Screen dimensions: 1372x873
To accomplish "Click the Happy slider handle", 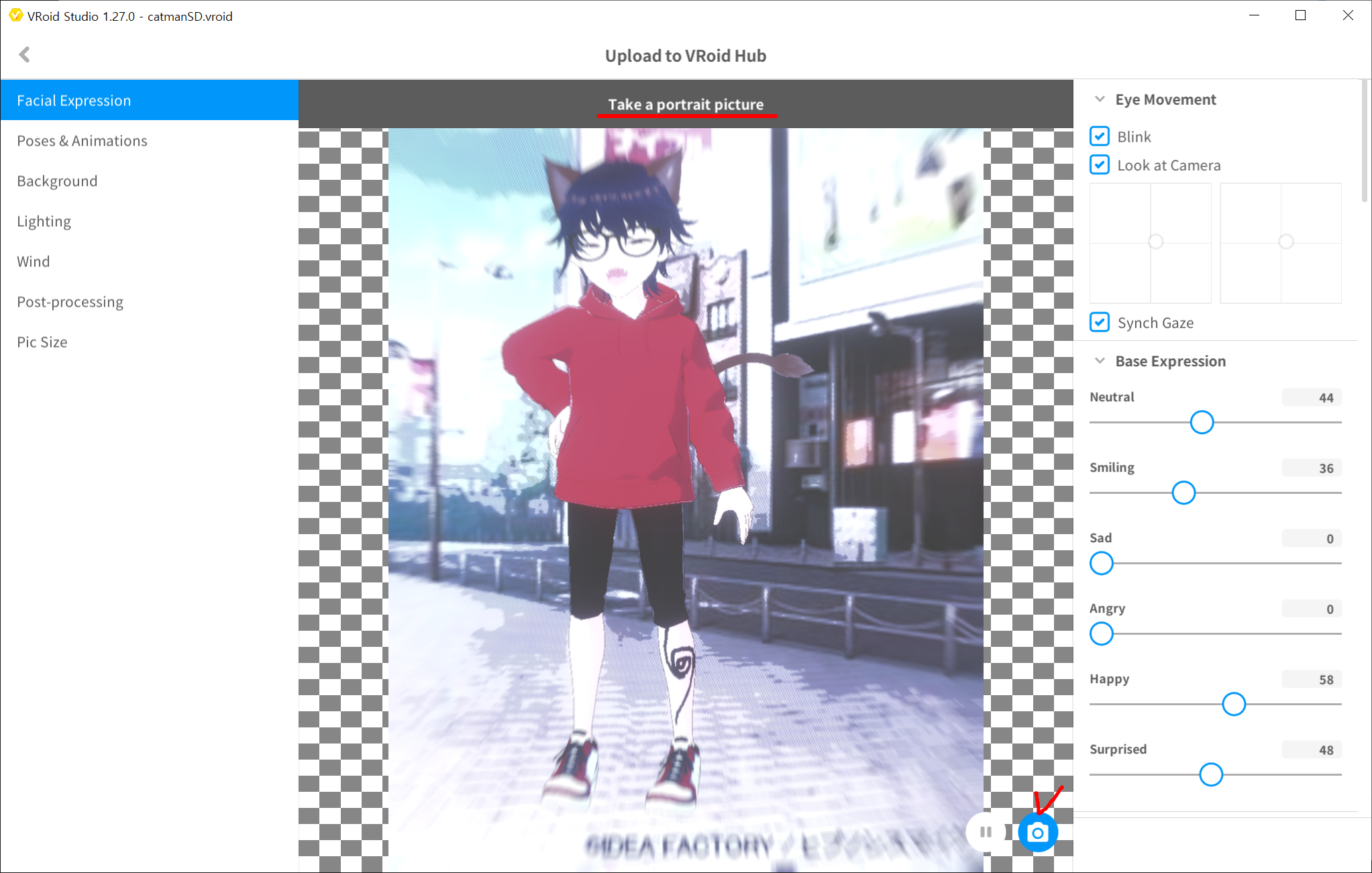I will (1233, 704).
